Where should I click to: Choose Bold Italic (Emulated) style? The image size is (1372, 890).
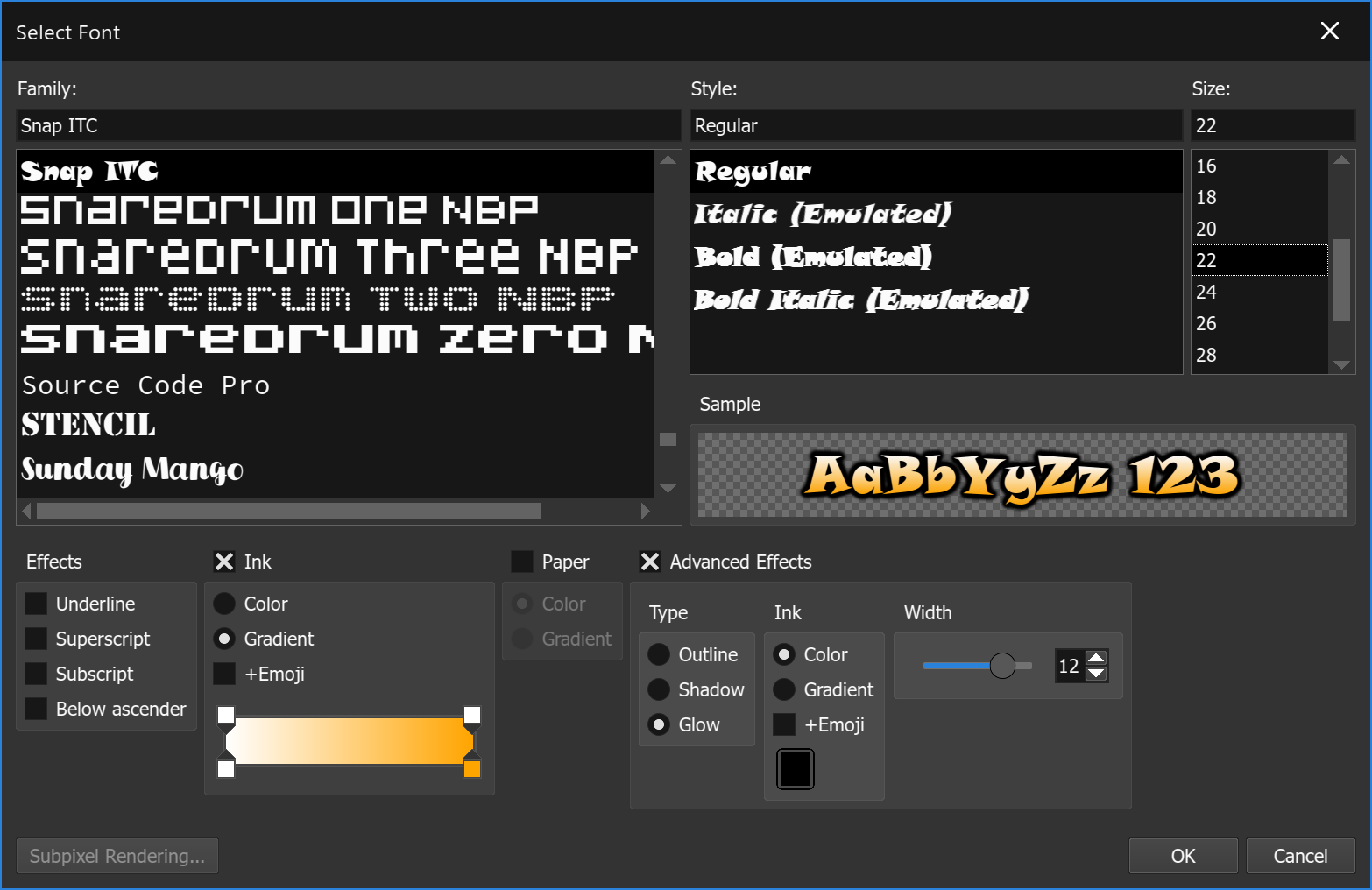[936, 300]
